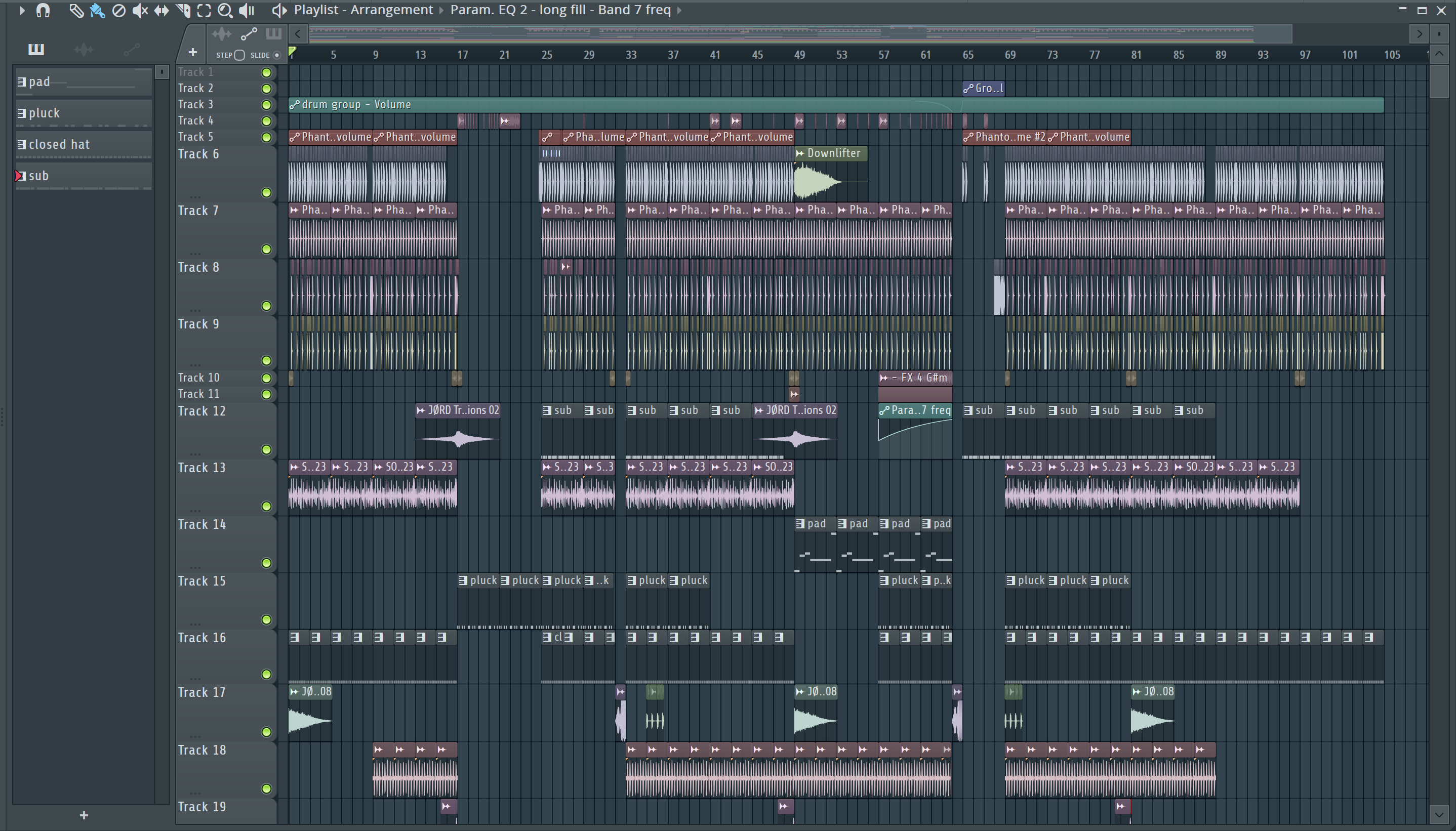
Task: Toggle the SLIDE mode radio
Action: pos(277,55)
